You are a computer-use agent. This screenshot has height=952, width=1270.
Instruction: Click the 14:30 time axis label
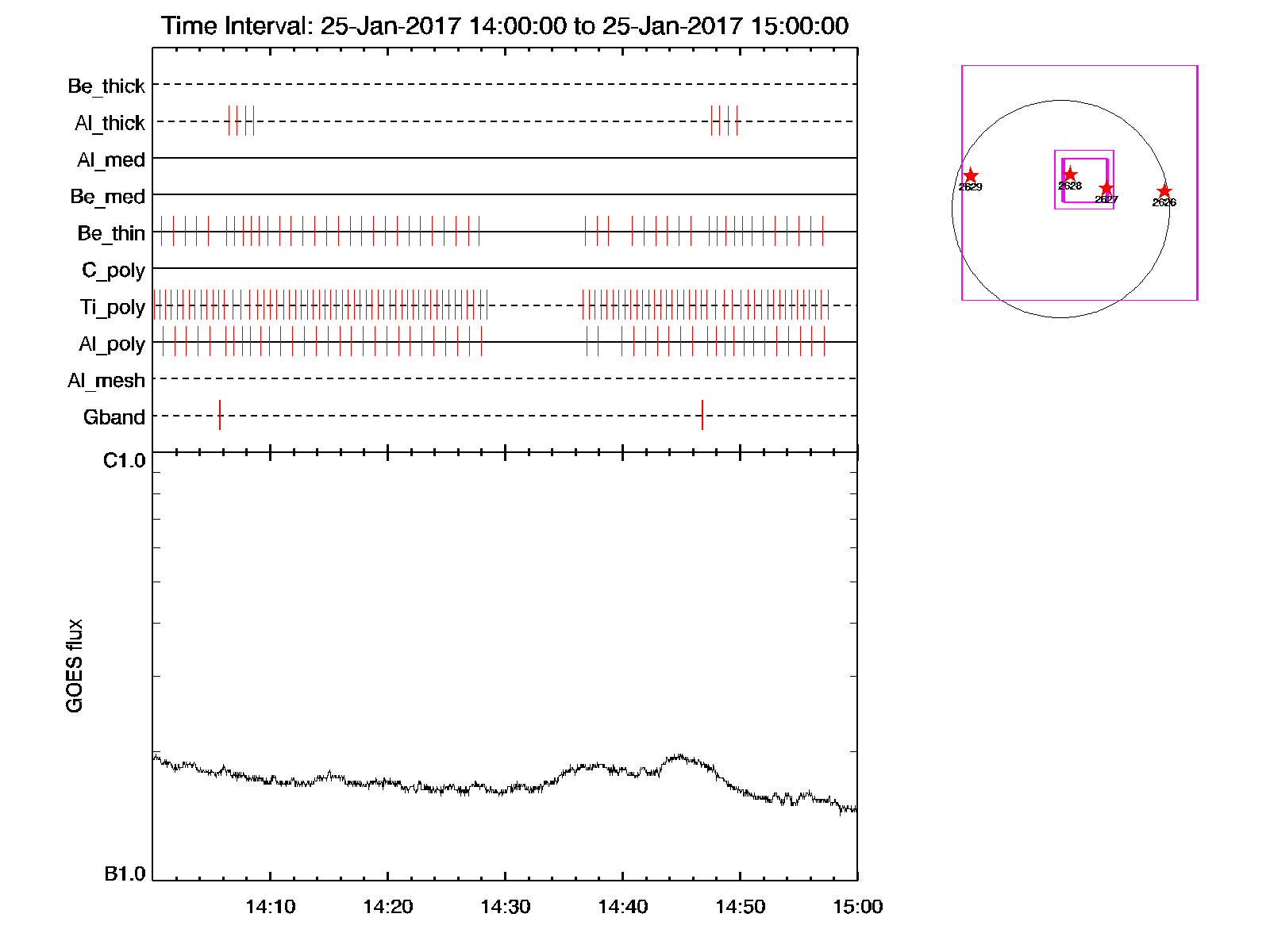(x=505, y=907)
